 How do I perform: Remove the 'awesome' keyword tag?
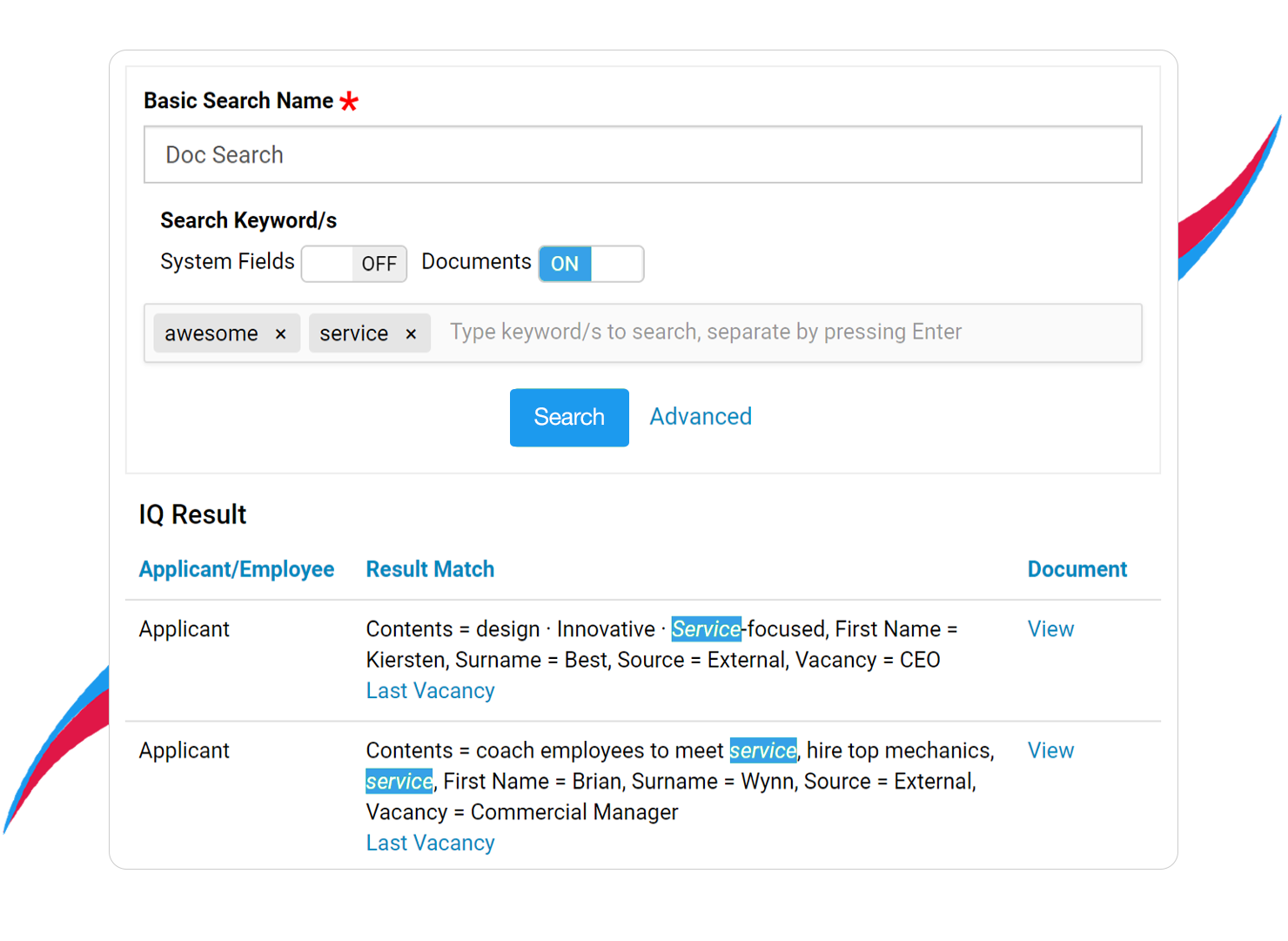point(280,334)
